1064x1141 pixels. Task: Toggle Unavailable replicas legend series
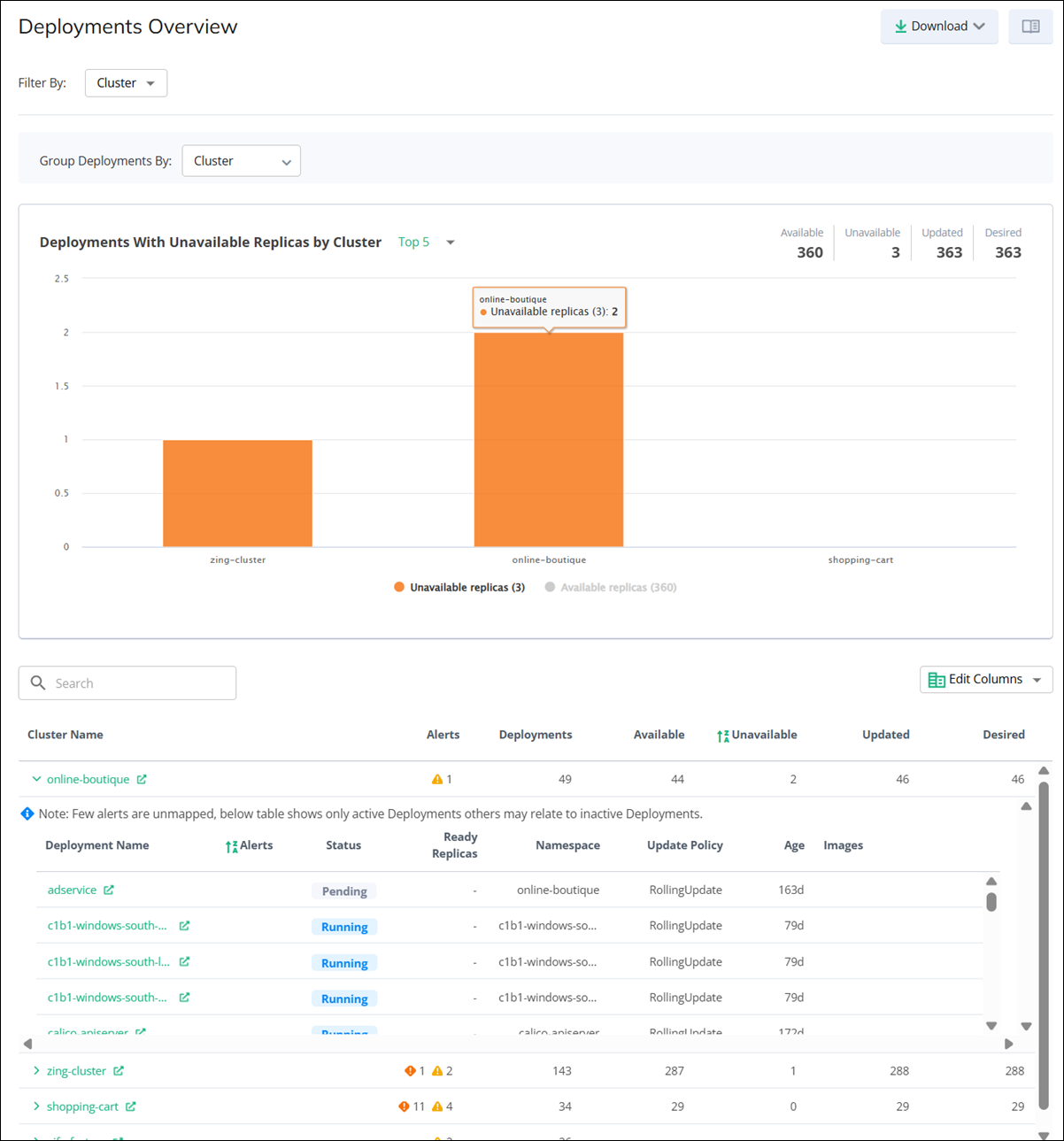pos(459,588)
